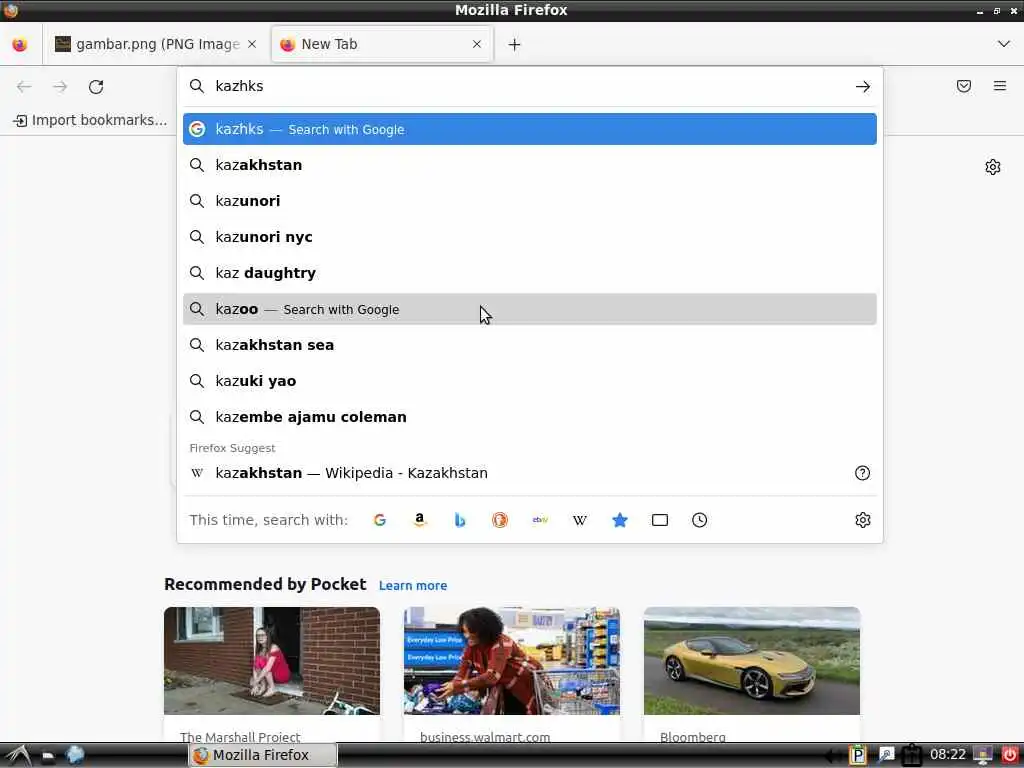Click the Back navigation arrow
This screenshot has width=1024, height=768.
pyautogui.click(x=24, y=87)
